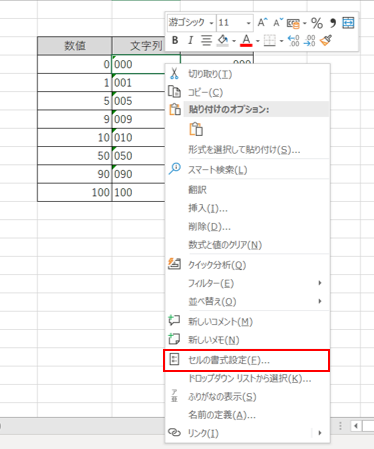This screenshot has height=449, width=374.
Task: Decrease decimal places icon
Action: pos(310,41)
